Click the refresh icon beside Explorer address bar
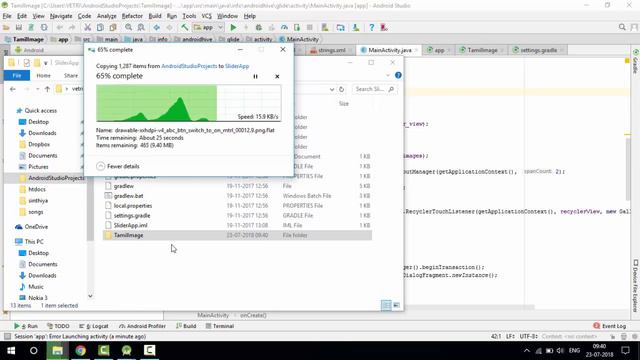 point(342,89)
